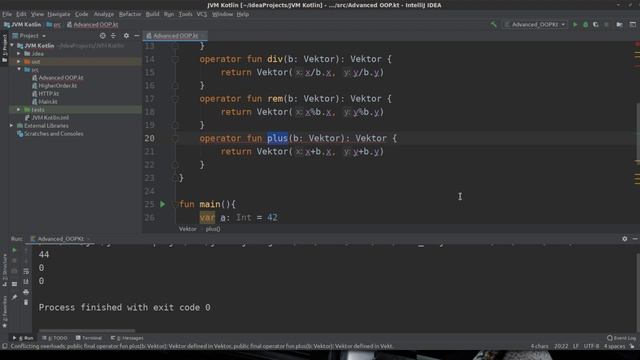640x360 pixels.
Task: Collapse the div function with its fold marker
Action: [x=175, y=59]
